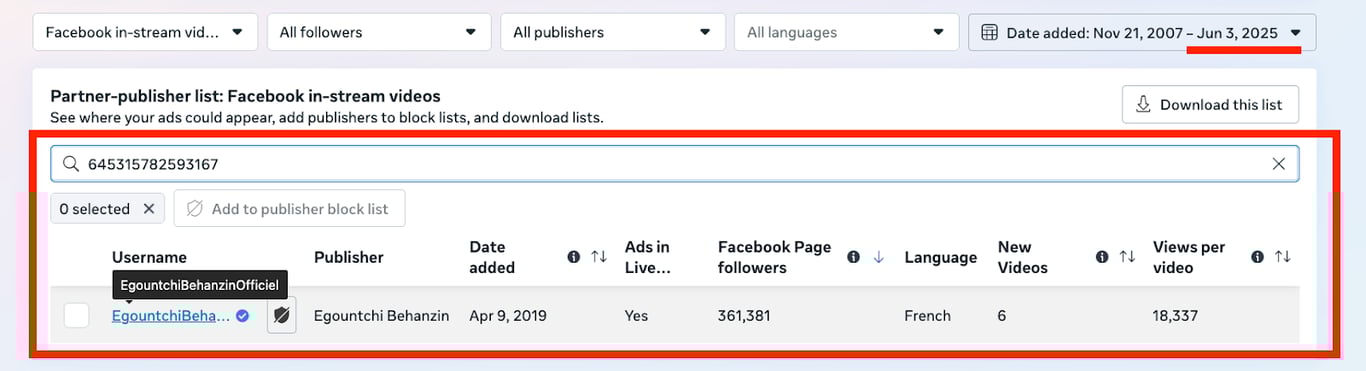Viewport: 1366px width, 371px height.
Task: Click the Partner-publisher list heading
Action: tap(245, 96)
